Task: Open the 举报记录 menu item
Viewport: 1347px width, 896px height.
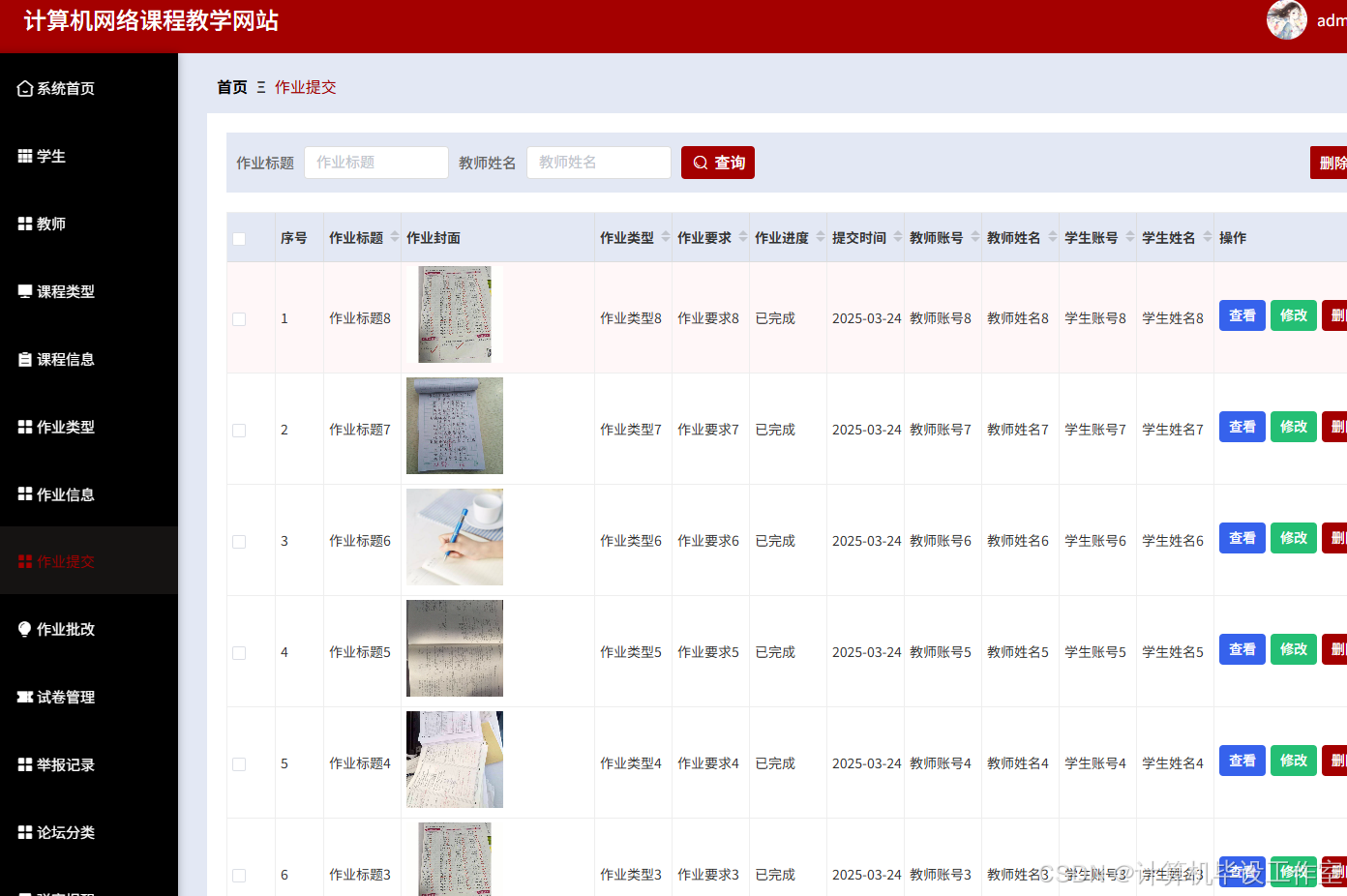Action: 89,764
